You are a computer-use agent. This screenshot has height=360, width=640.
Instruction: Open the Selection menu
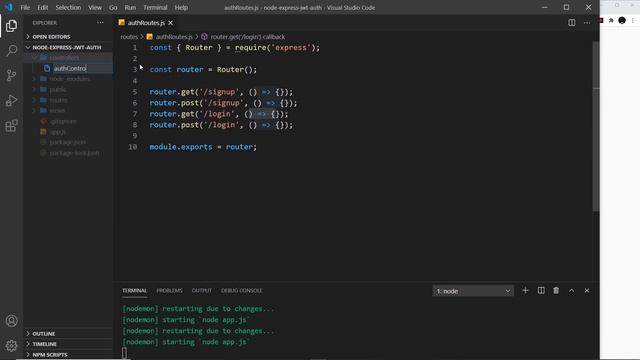pyautogui.click(x=68, y=7)
